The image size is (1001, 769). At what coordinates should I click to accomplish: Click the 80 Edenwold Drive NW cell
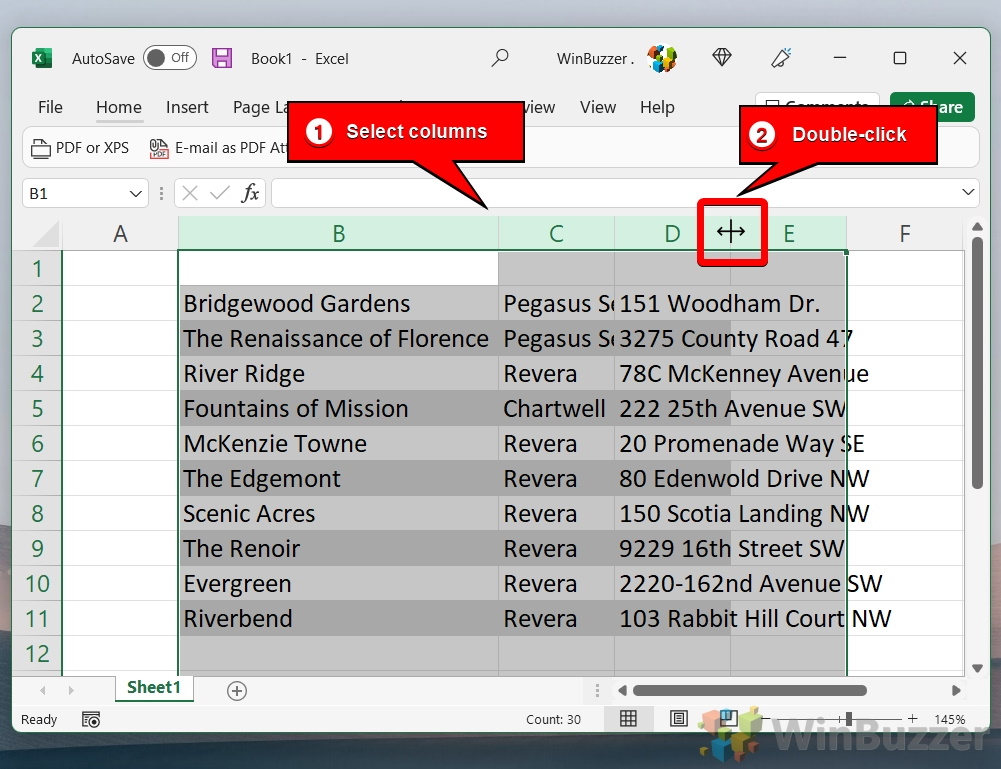click(672, 479)
